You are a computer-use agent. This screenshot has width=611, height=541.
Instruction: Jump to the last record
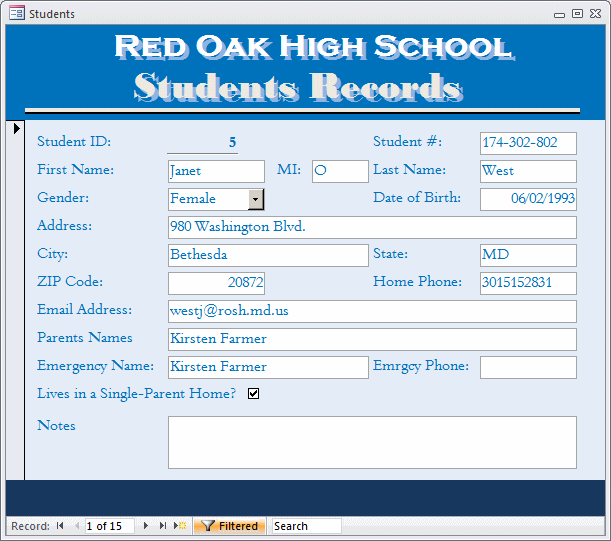[x=162, y=526]
